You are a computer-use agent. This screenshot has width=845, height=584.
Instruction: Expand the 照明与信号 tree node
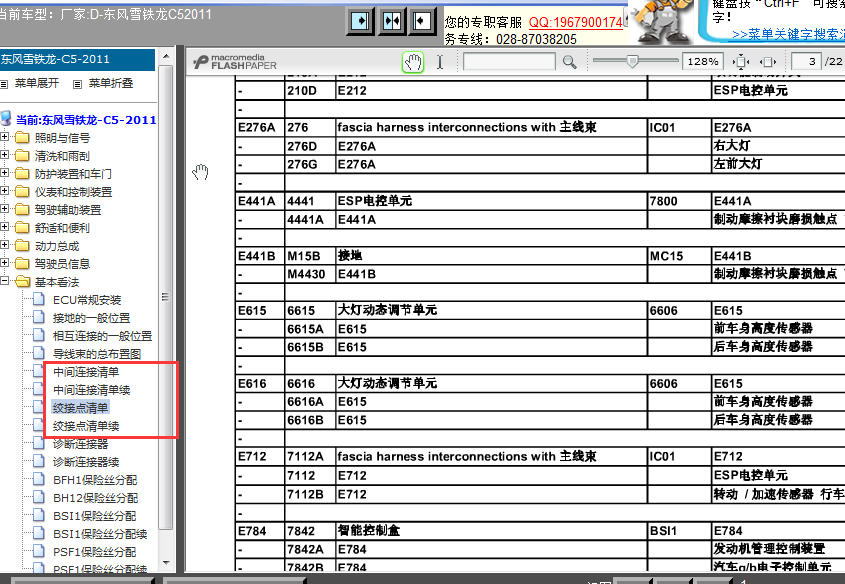(4, 137)
